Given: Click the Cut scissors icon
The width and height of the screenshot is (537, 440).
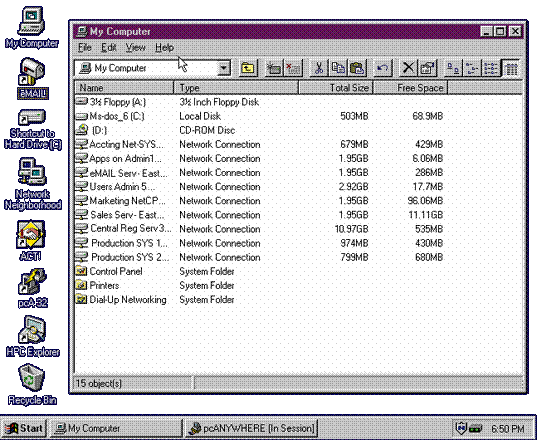Looking at the screenshot, I should click(319, 68).
